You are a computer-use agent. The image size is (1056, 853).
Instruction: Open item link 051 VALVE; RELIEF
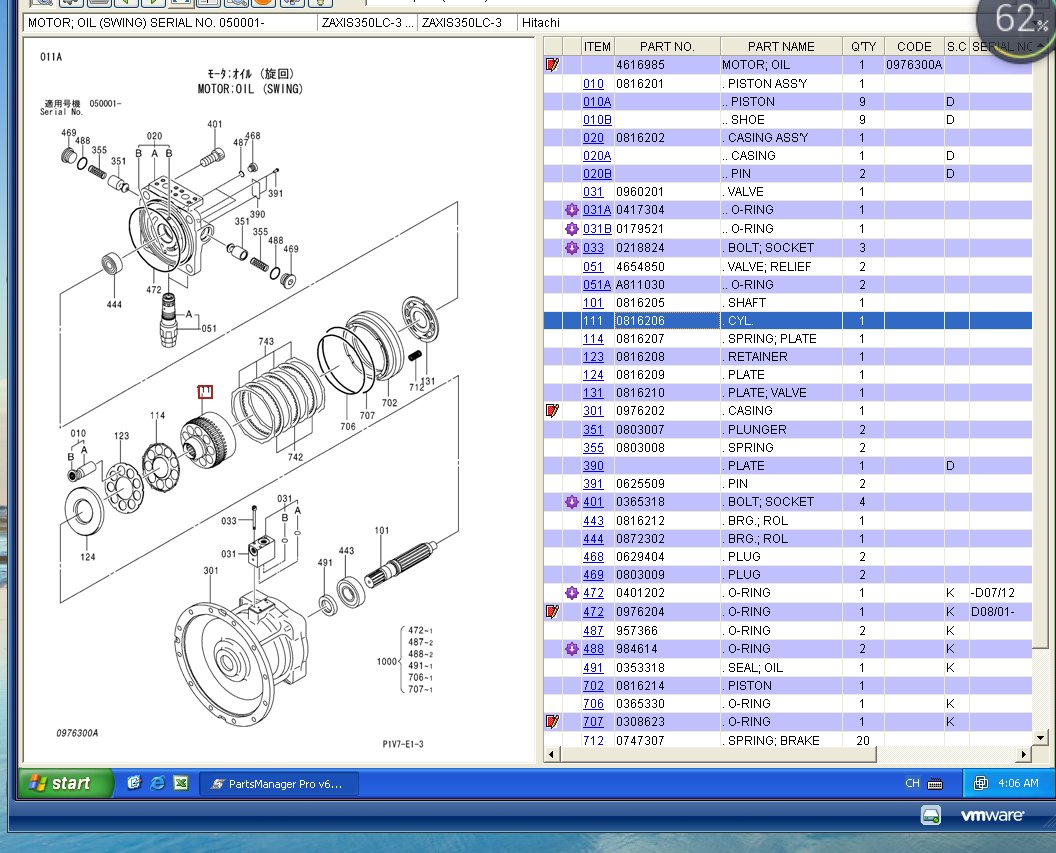pos(593,267)
